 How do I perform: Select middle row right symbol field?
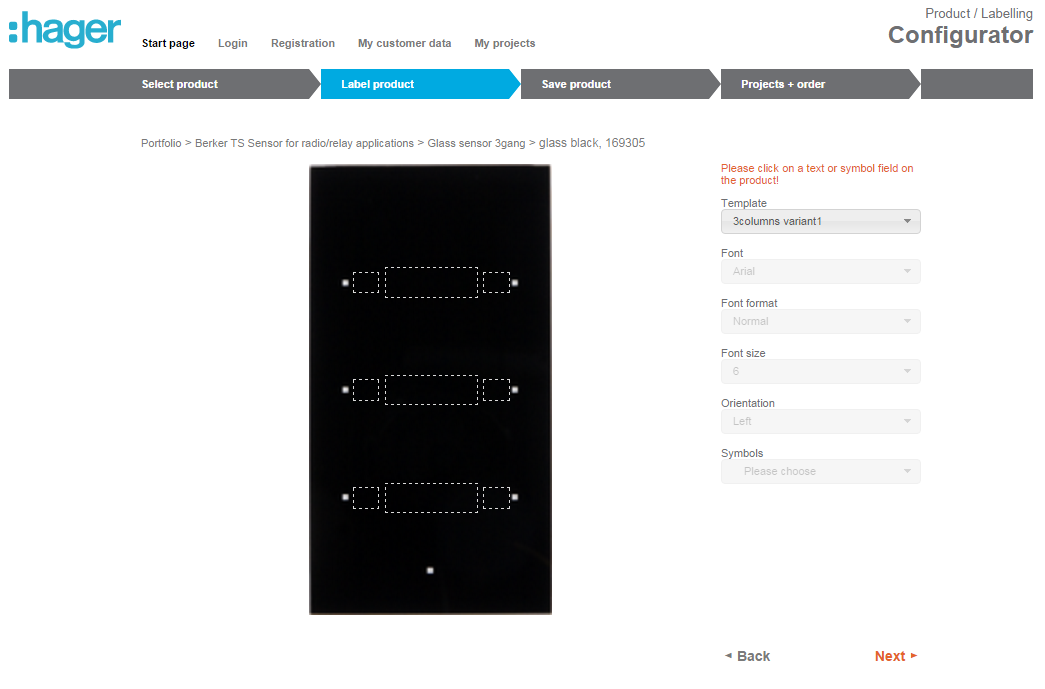coord(497,390)
